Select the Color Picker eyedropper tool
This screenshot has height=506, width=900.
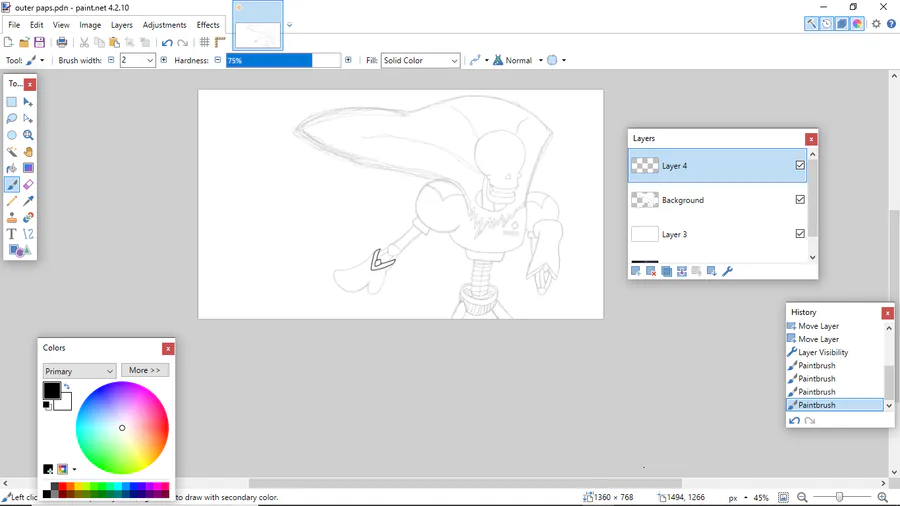[28, 201]
